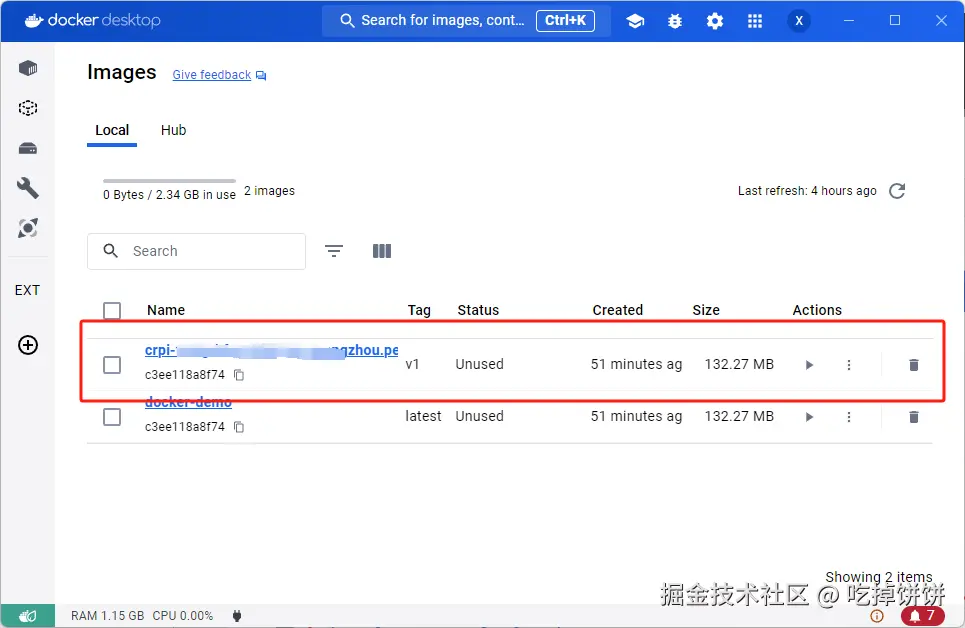Open the Containers view in sidebar

click(x=28, y=68)
